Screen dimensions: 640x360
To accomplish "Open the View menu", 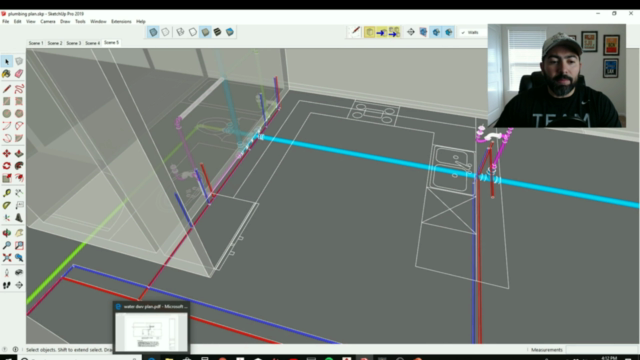I will tap(31, 21).
